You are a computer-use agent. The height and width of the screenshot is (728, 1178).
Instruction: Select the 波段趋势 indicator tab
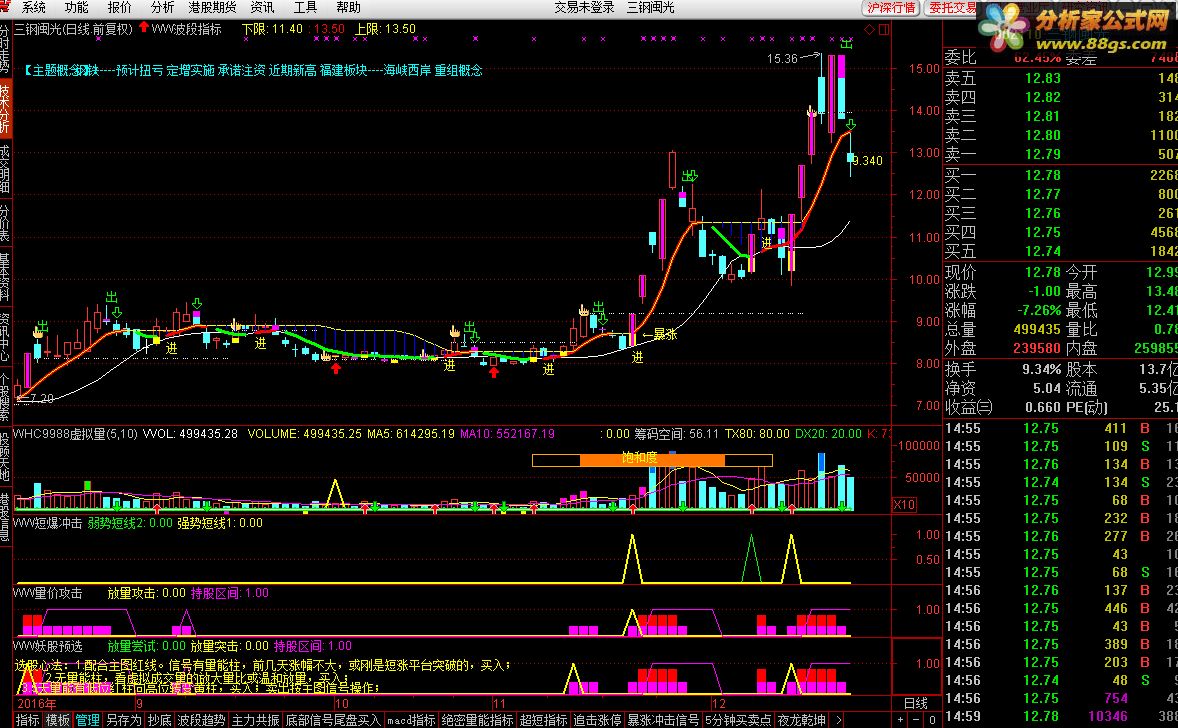point(201,720)
